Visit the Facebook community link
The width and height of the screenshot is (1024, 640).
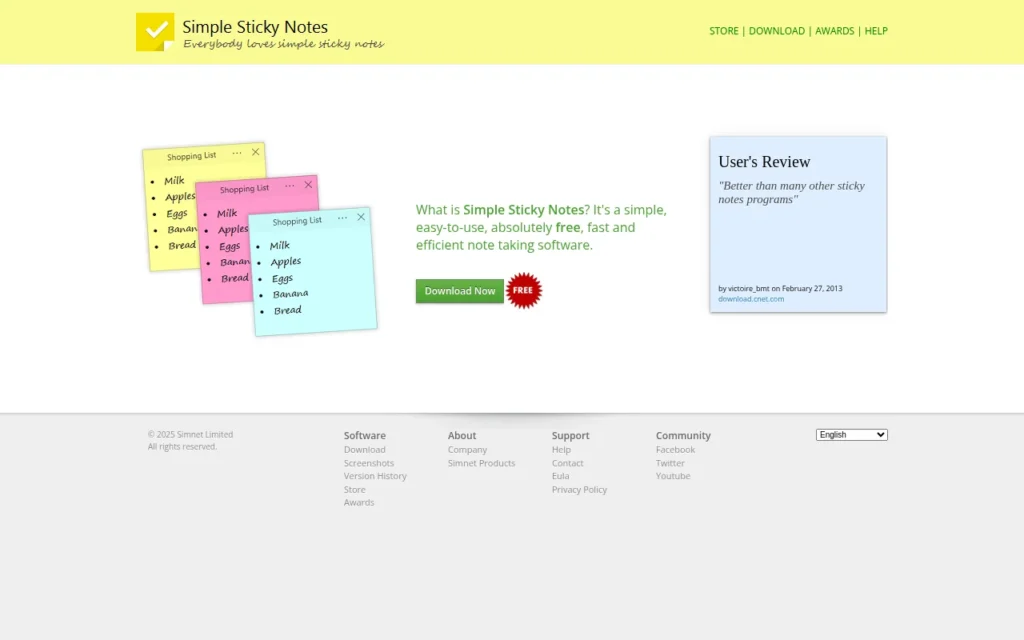(x=675, y=450)
